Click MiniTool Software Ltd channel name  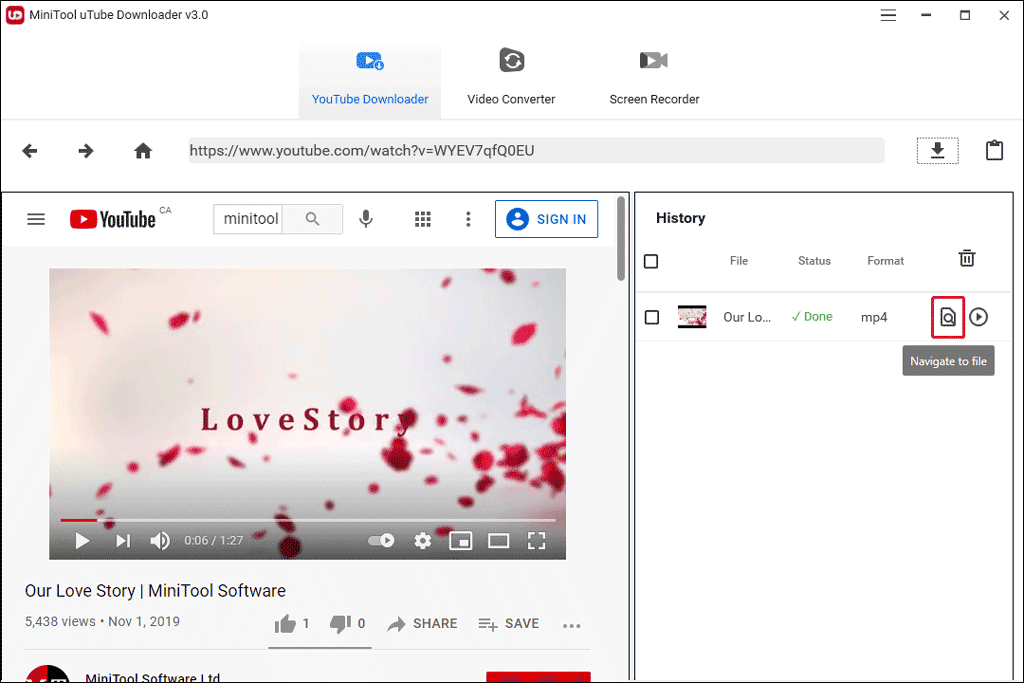[x=152, y=677]
